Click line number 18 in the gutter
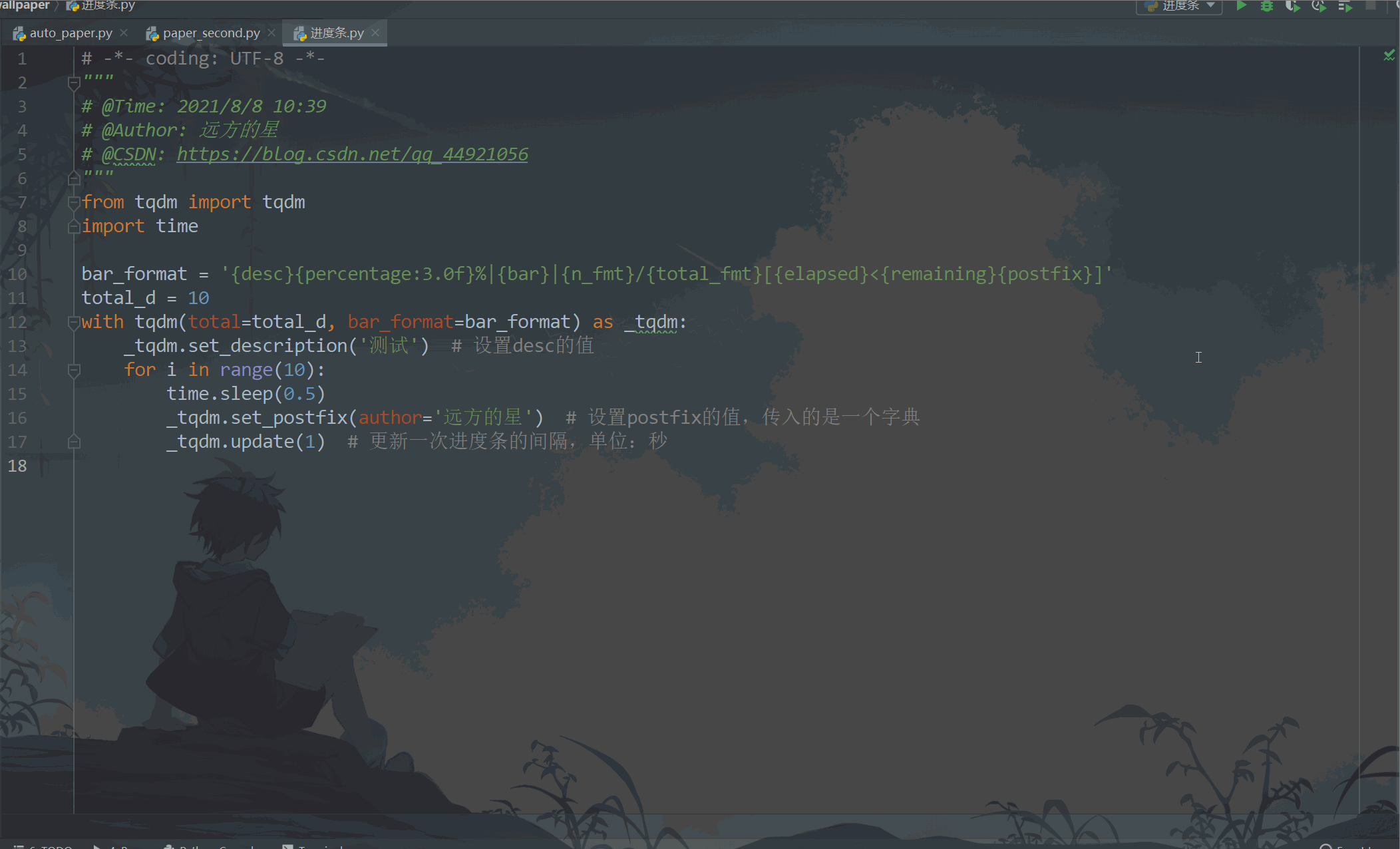Screen dimensions: 1400x849 [18, 466]
